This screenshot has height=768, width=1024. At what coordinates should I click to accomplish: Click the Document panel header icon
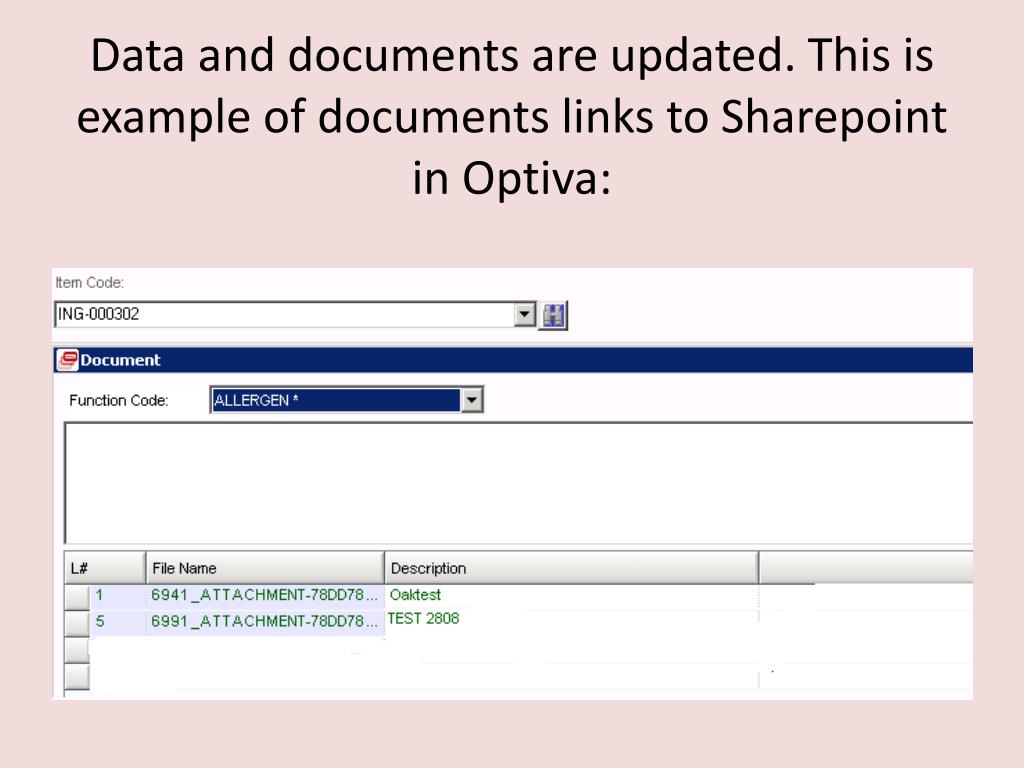click(x=67, y=360)
